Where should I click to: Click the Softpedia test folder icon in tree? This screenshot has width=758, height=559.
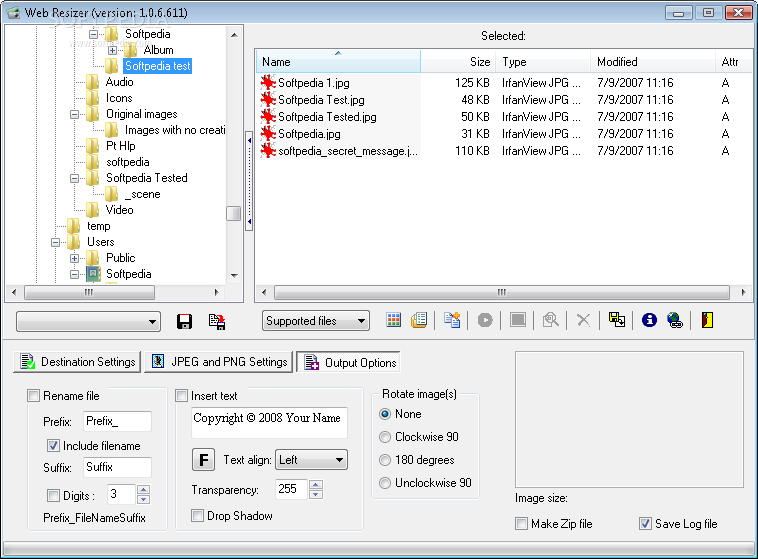click(x=112, y=66)
